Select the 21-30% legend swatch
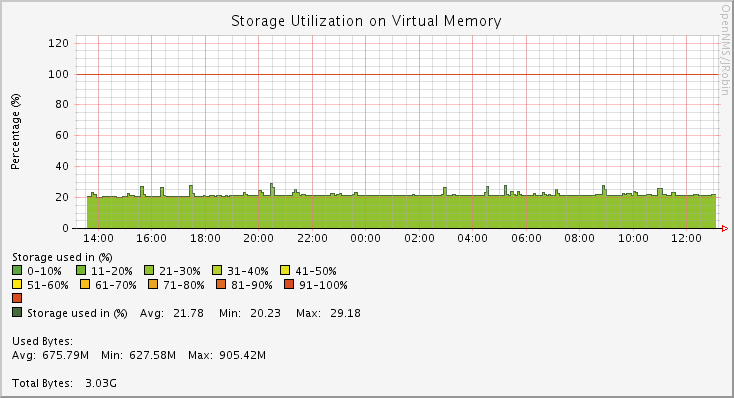The height and width of the screenshot is (398, 734). tap(149, 271)
